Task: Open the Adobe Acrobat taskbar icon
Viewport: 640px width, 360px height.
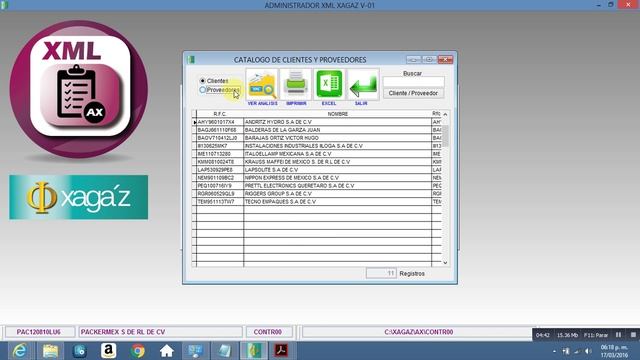Action: 281,351
